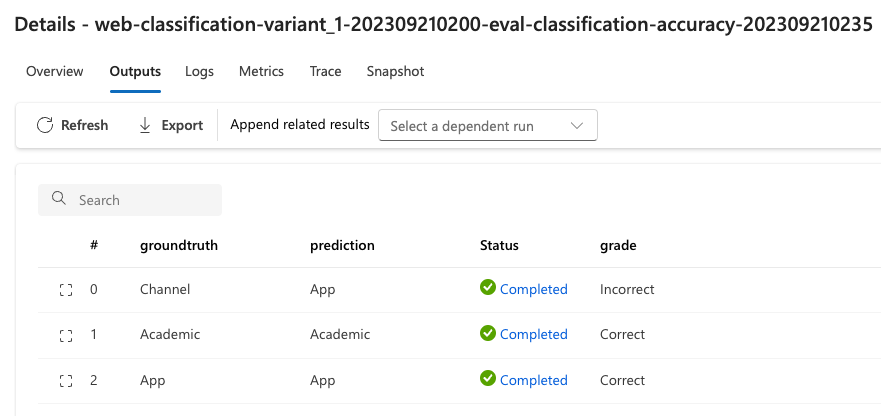Open the Logs tab
The height and width of the screenshot is (416, 881).
point(199,71)
